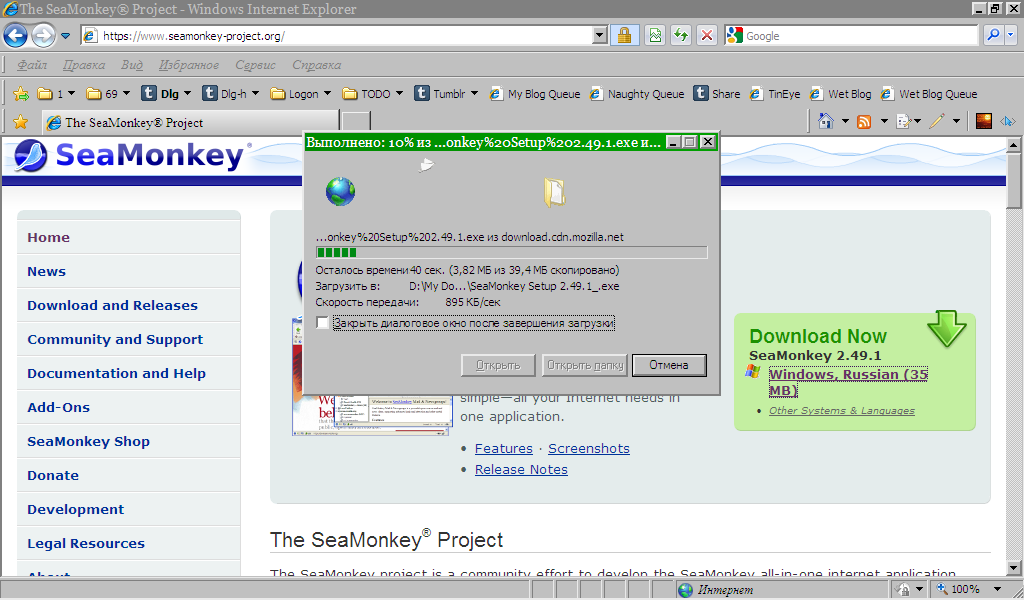1024x600 pixels.
Task: Open Favorites Center yellow star icon
Action: [x=21, y=122]
